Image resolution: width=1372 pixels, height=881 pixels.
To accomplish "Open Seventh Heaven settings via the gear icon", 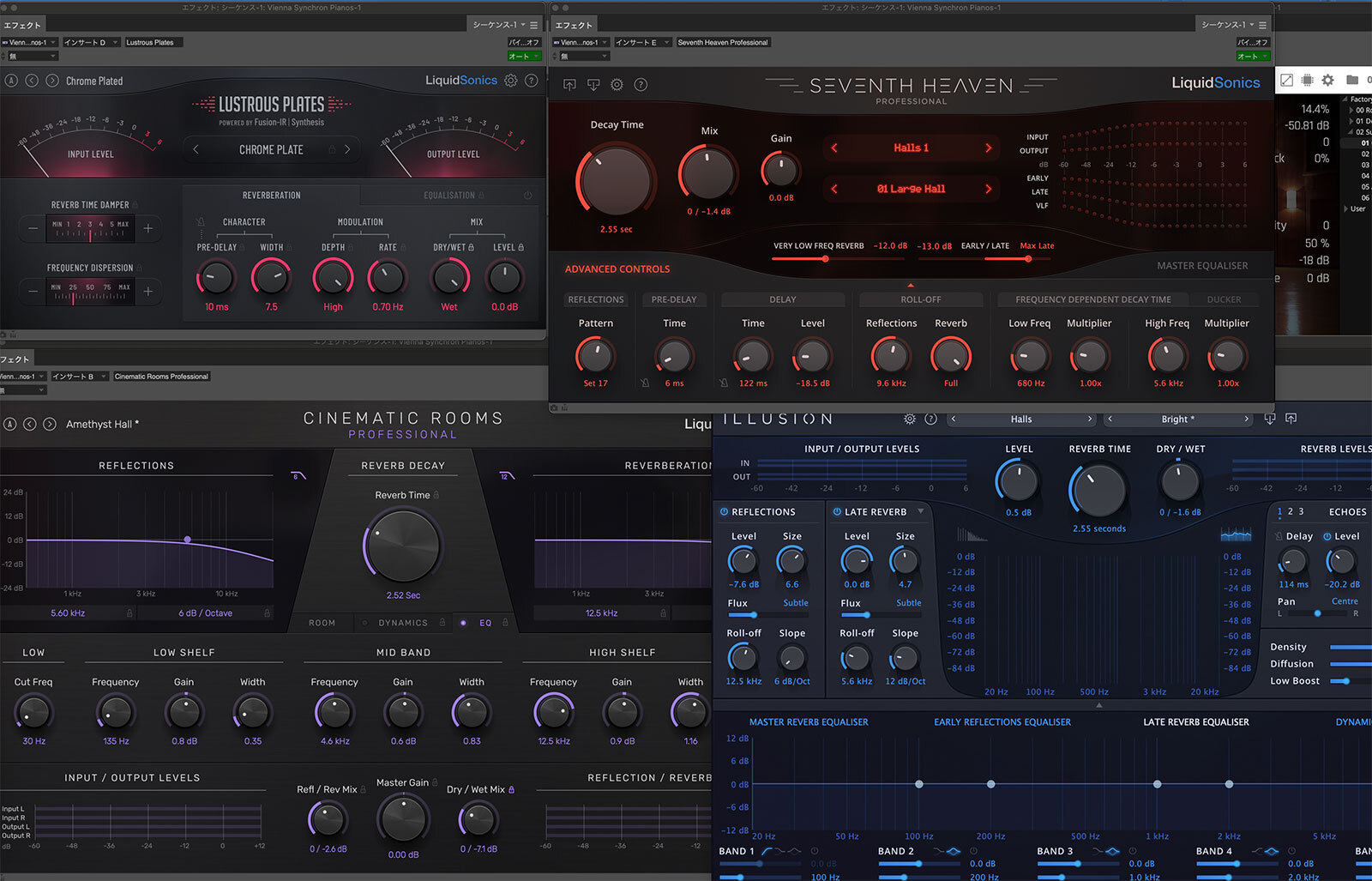I will pyautogui.click(x=617, y=85).
